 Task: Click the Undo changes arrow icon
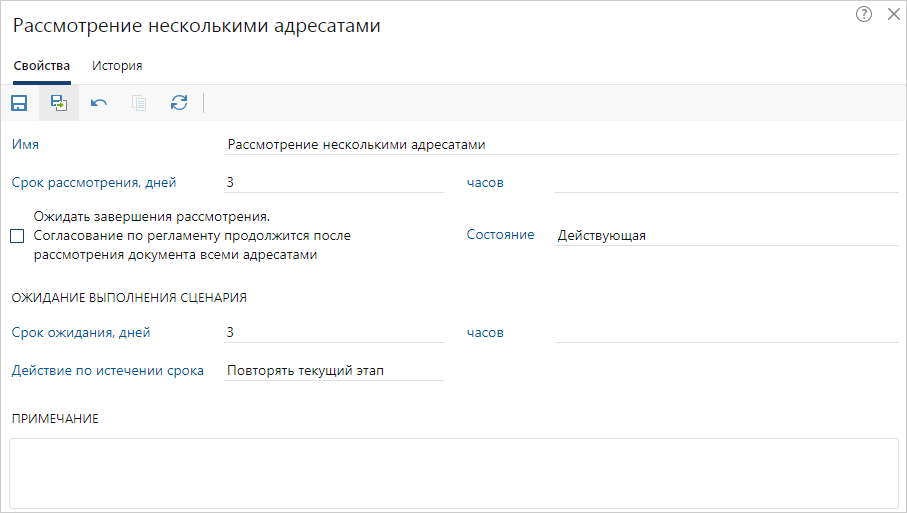99,103
